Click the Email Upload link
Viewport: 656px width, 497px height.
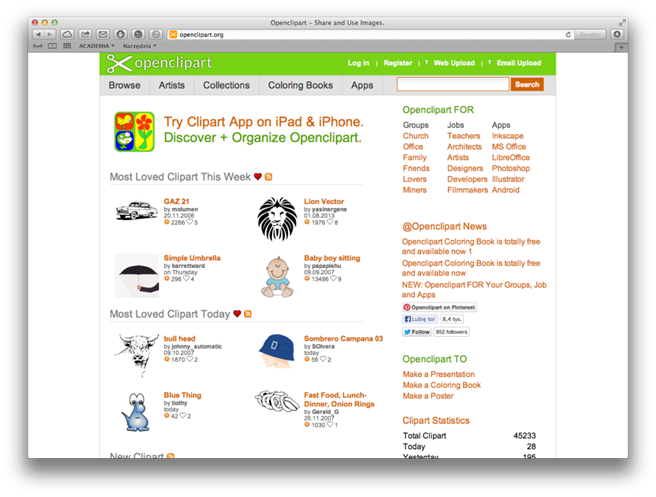tap(519, 63)
